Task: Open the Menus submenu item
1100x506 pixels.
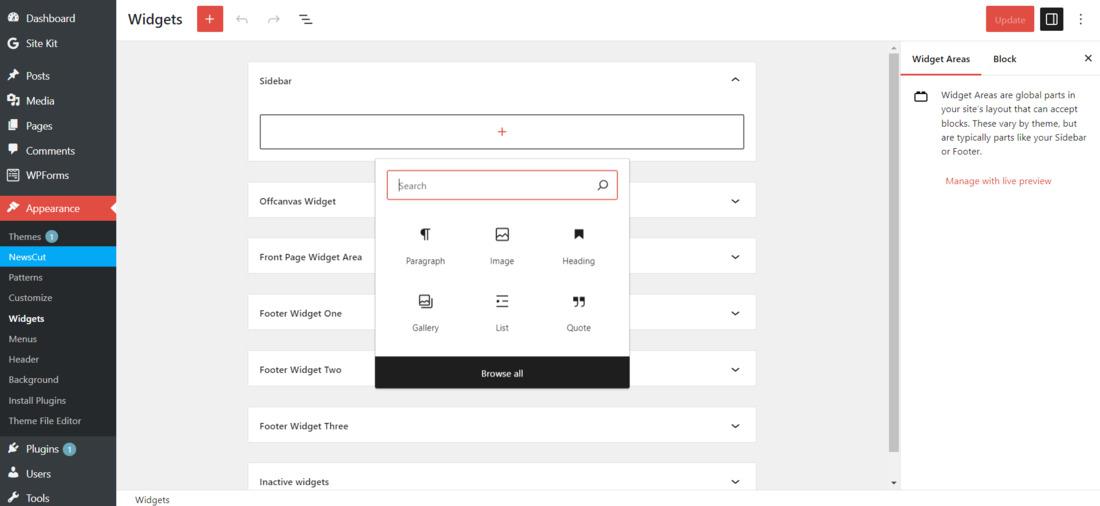Action: point(23,339)
